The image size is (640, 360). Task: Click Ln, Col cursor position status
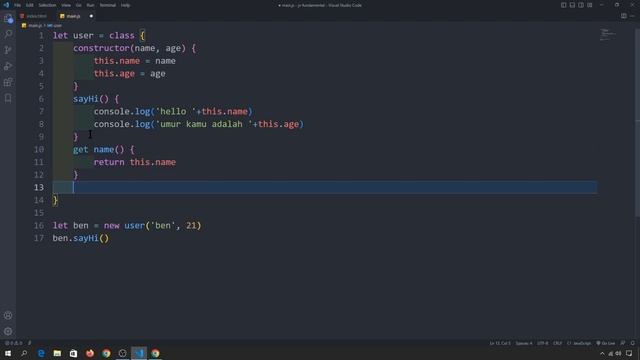click(x=500, y=343)
